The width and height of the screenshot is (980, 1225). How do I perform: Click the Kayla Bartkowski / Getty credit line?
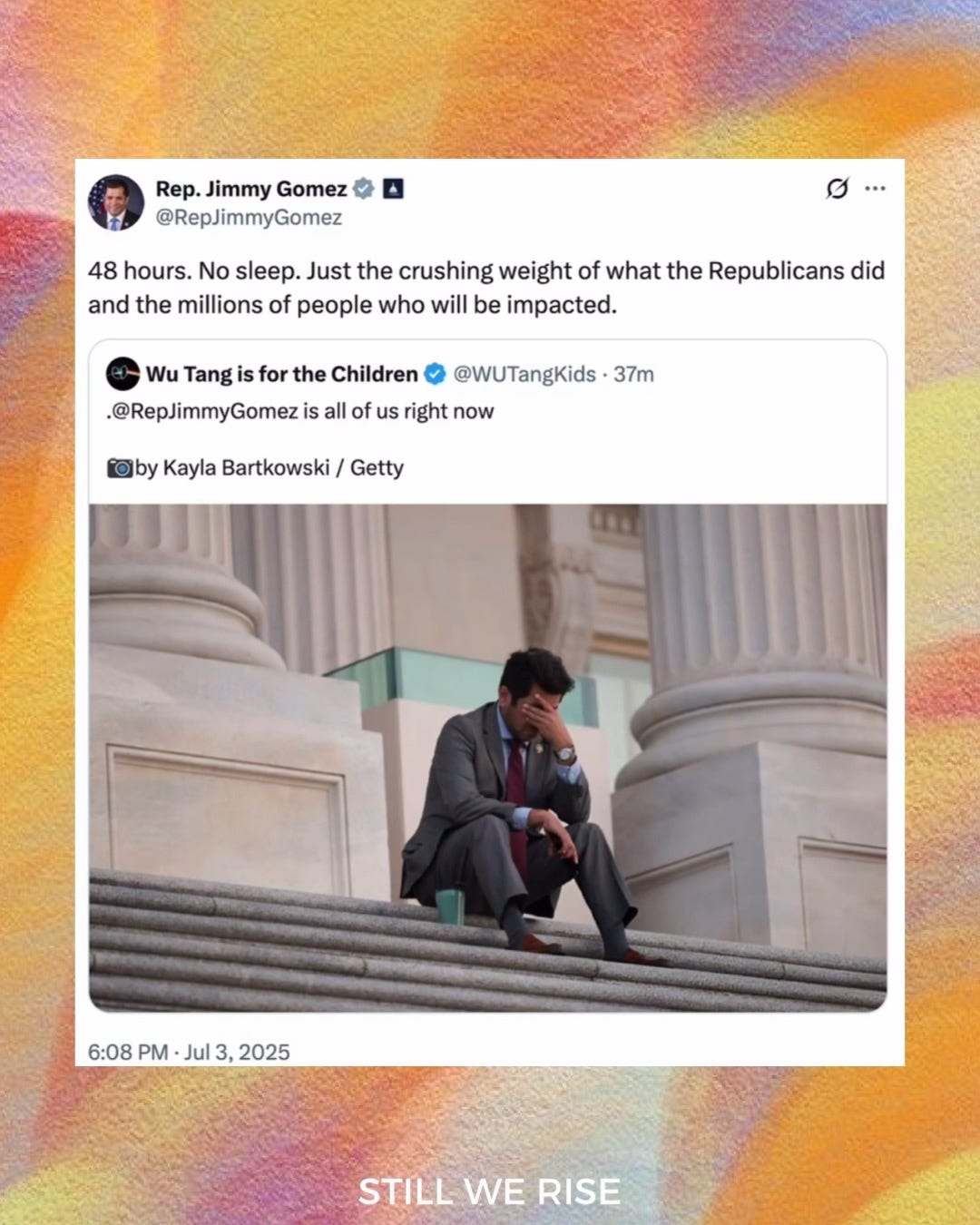tap(269, 468)
